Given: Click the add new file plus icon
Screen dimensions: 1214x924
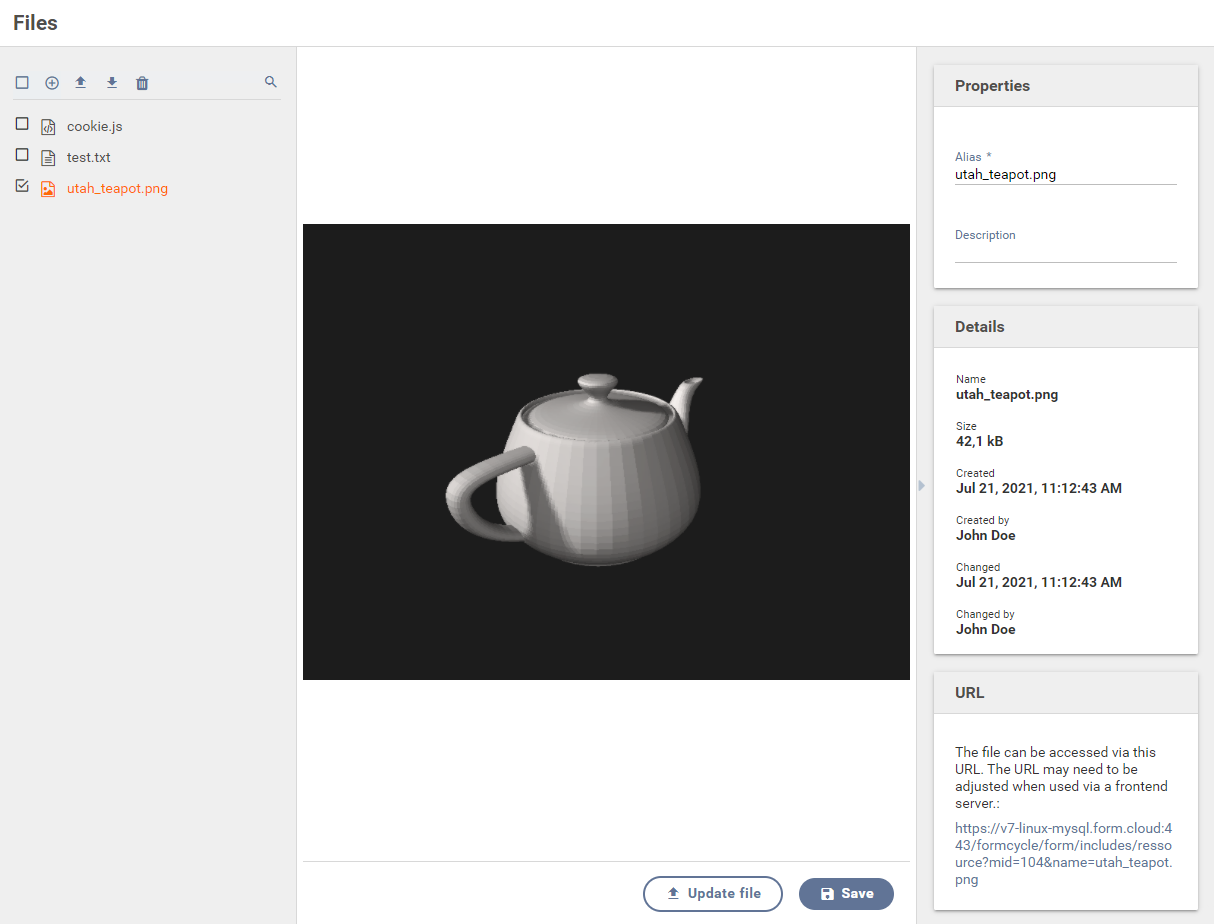Looking at the screenshot, I should click(x=52, y=83).
